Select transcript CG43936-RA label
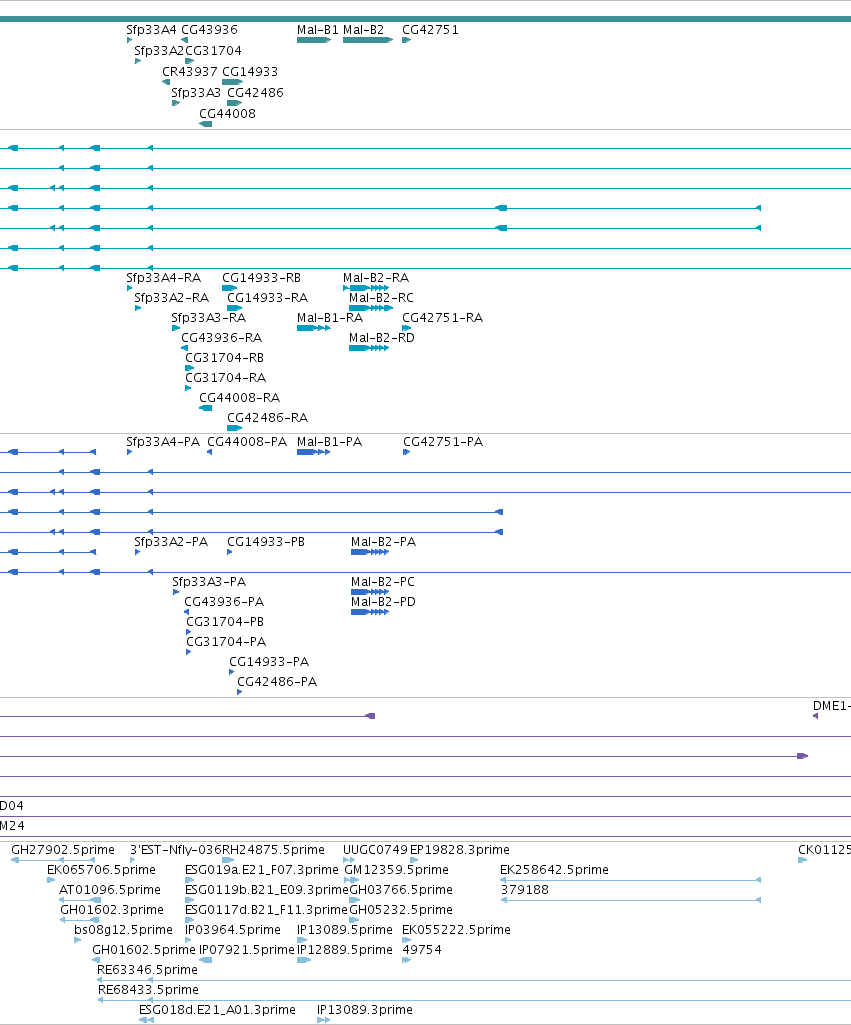The width and height of the screenshot is (851, 1025). click(222, 338)
